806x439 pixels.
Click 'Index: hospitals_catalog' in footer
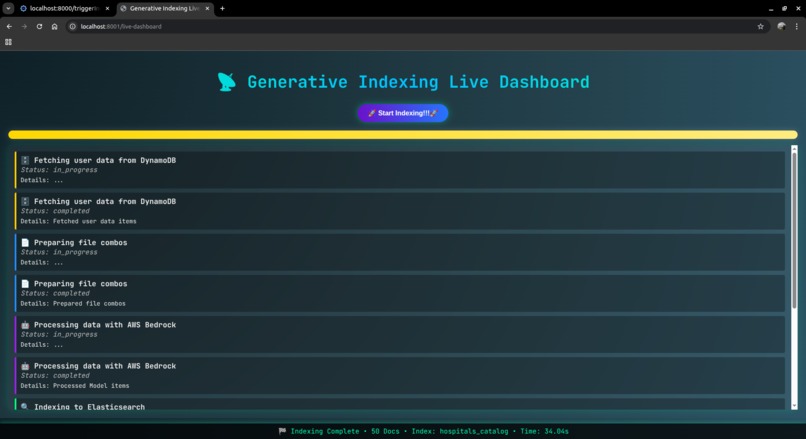click(460, 431)
